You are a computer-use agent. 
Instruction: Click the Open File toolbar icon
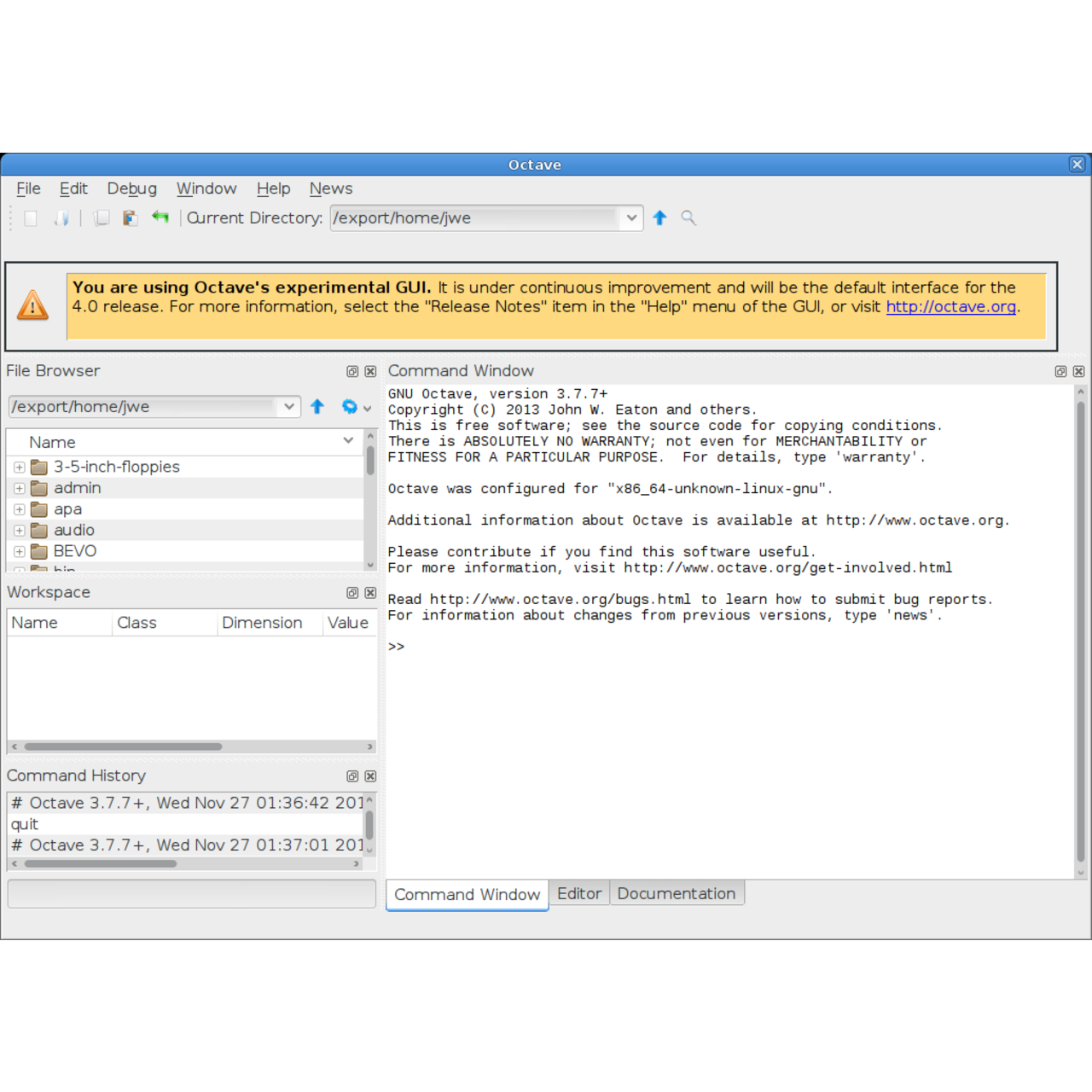(x=61, y=218)
